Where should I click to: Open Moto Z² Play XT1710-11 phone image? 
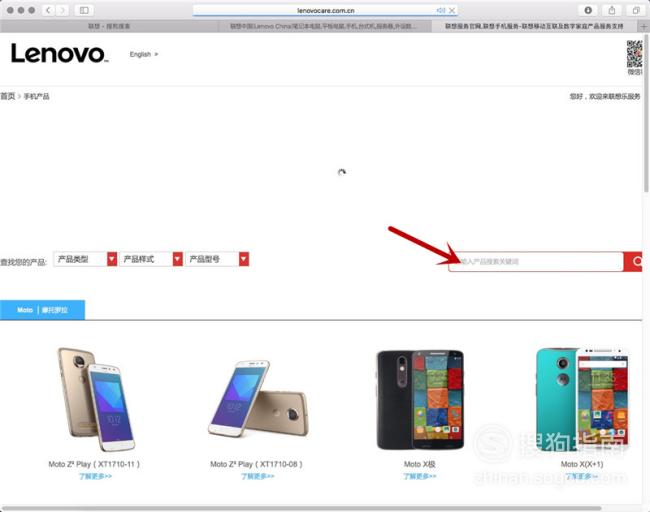click(x=95, y=399)
